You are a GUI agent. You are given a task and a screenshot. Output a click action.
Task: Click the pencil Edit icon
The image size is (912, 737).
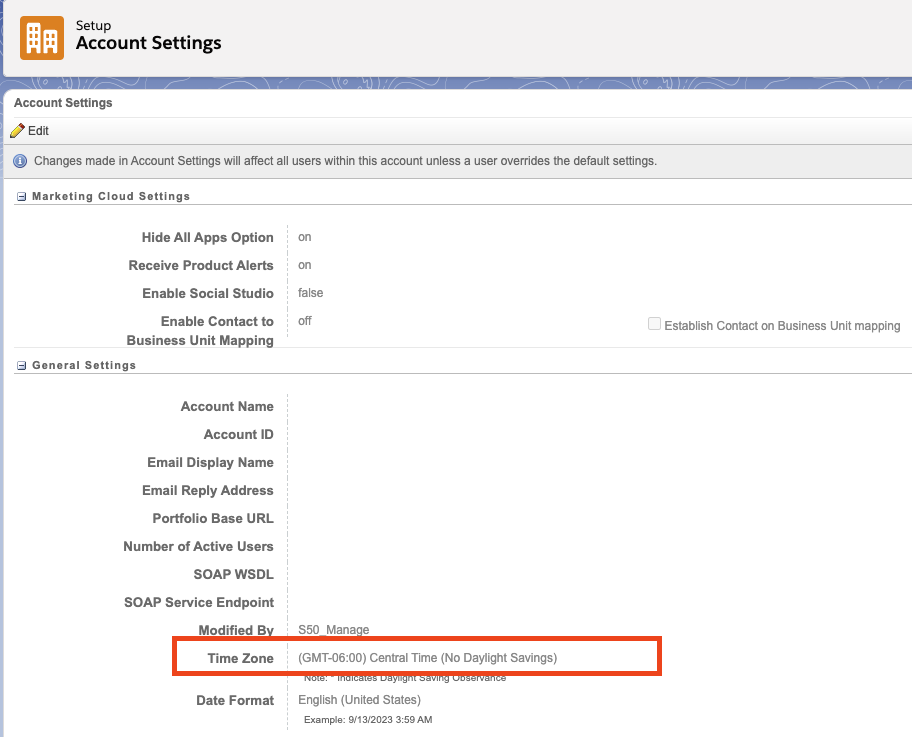coord(17,131)
